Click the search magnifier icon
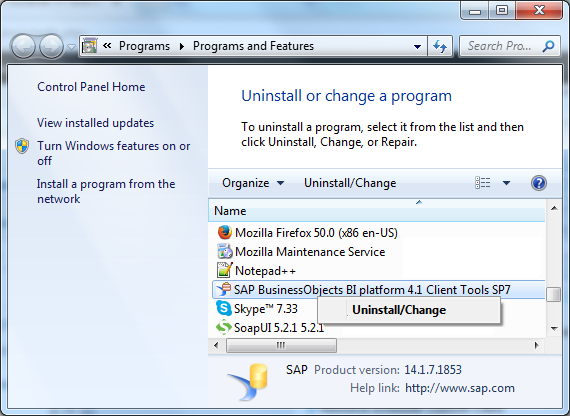Image resolution: width=570 pixels, height=416 pixels. pos(548,46)
